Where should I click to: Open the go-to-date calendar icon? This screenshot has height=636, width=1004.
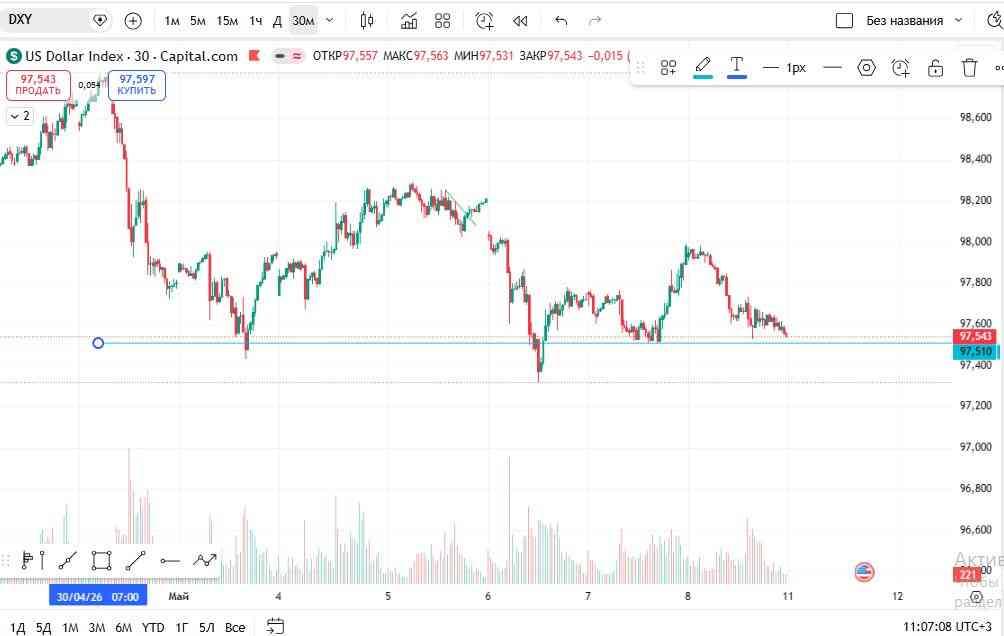[x=275, y=626]
